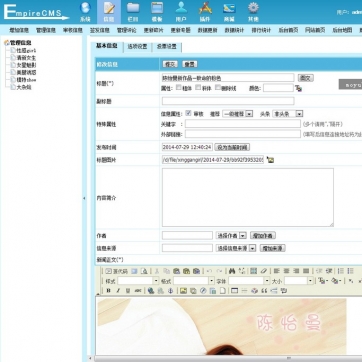The width and height of the screenshot is (362, 362).
Task: Open the 推荐 recommendation level dropdown
Action: pos(238,114)
